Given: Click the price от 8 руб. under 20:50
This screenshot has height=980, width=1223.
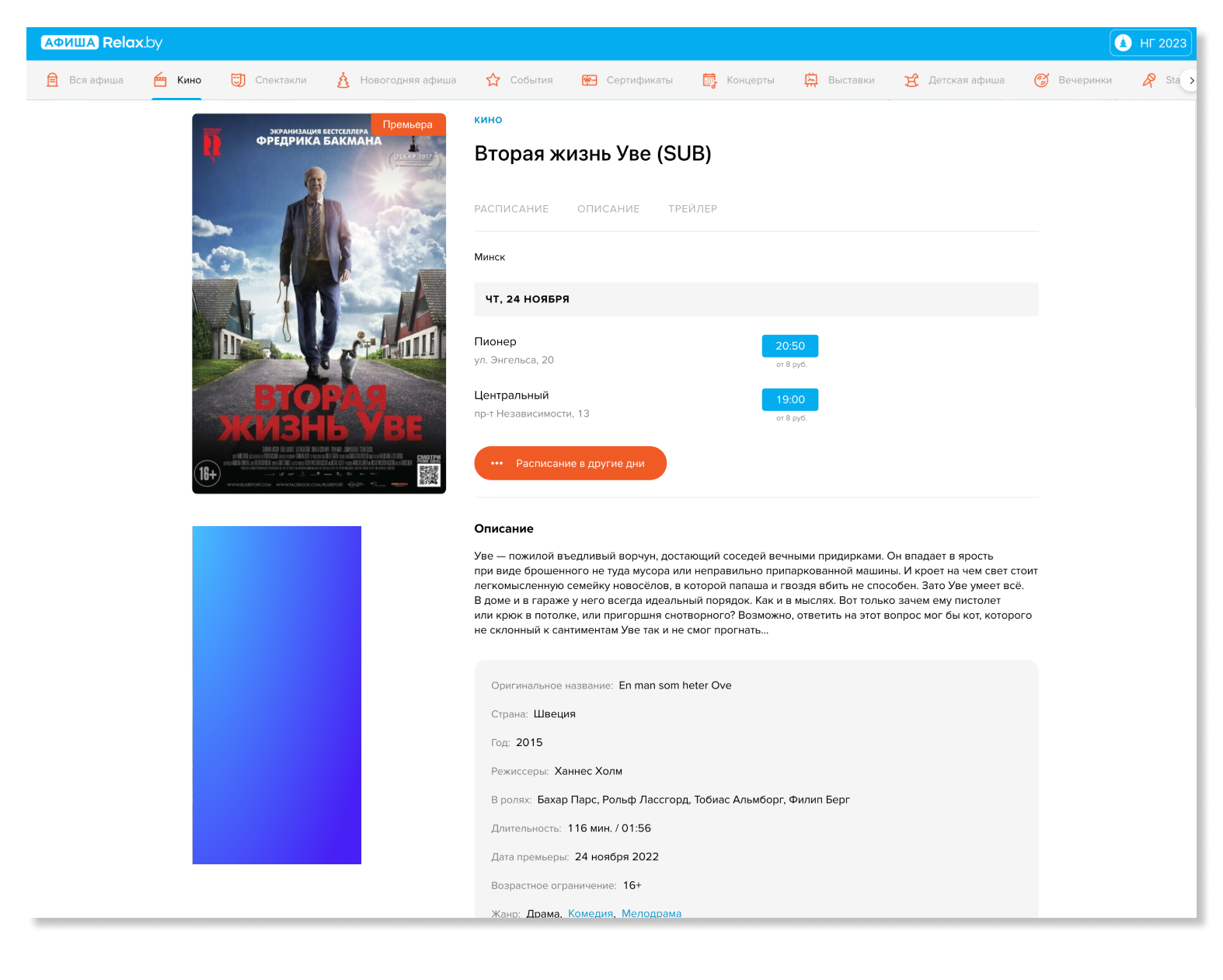Looking at the screenshot, I should 791,364.
